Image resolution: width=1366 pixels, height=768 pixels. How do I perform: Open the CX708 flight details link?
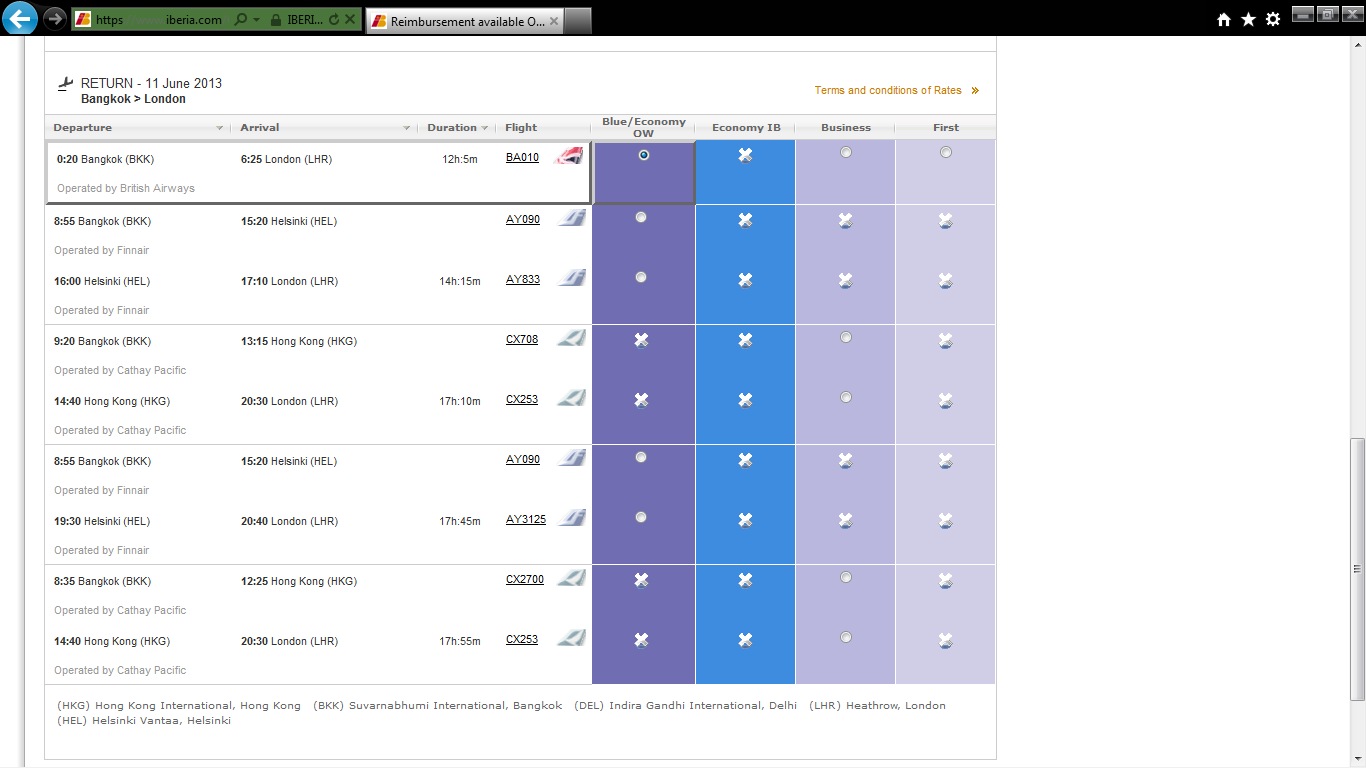[522, 340]
